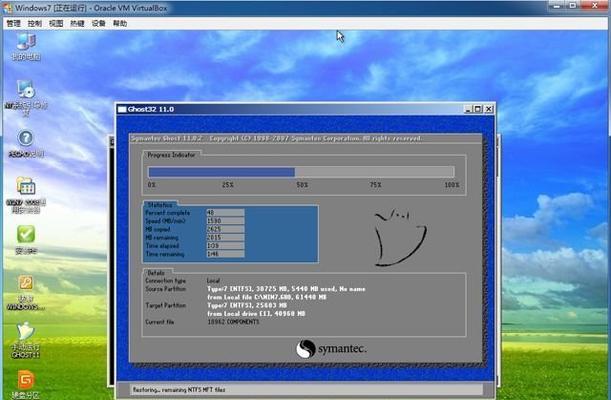Screen dimensions: 611x400
Task: Open the 视图 menu
Action: tap(56, 23)
